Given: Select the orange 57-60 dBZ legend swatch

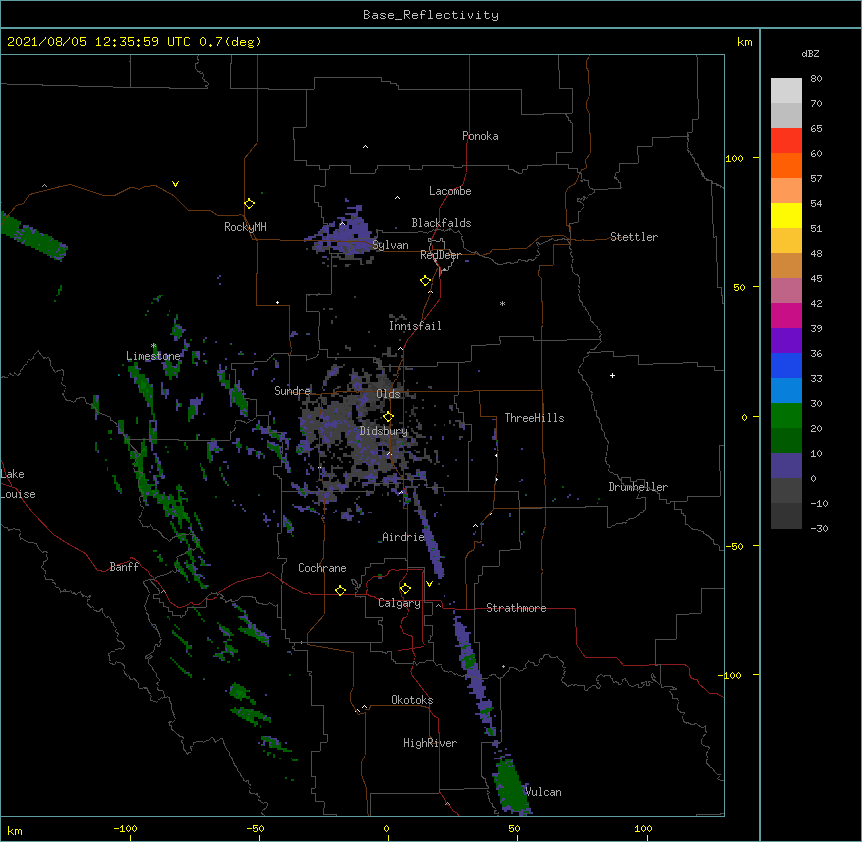Looking at the screenshot, I should 786,165.
